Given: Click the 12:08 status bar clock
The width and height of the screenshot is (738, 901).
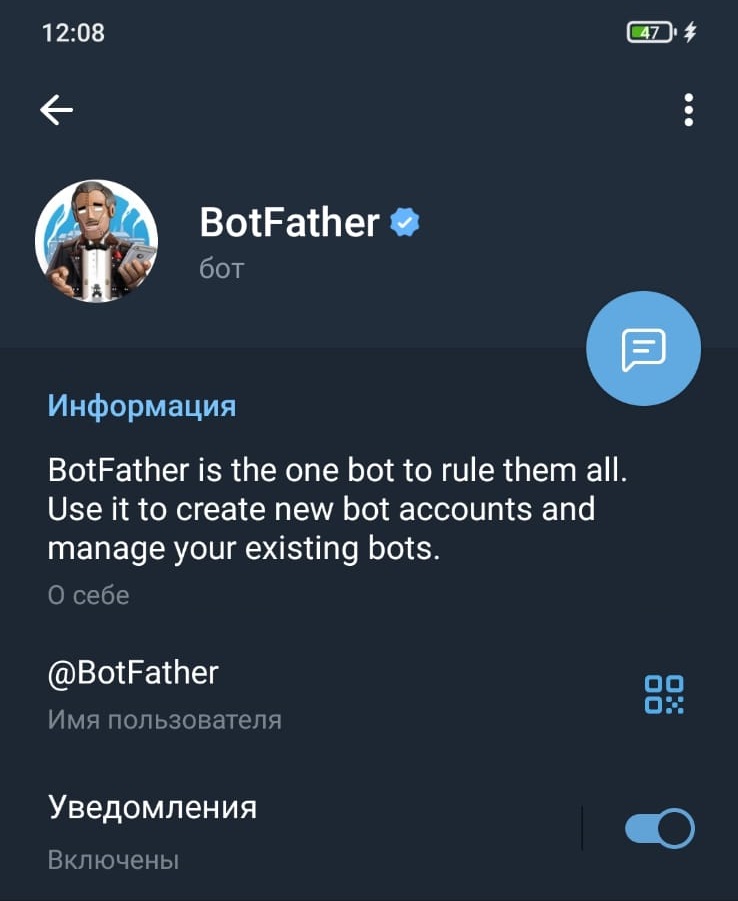Looking at the screenshot, I should pyautogui.click(x=73, y=33).
